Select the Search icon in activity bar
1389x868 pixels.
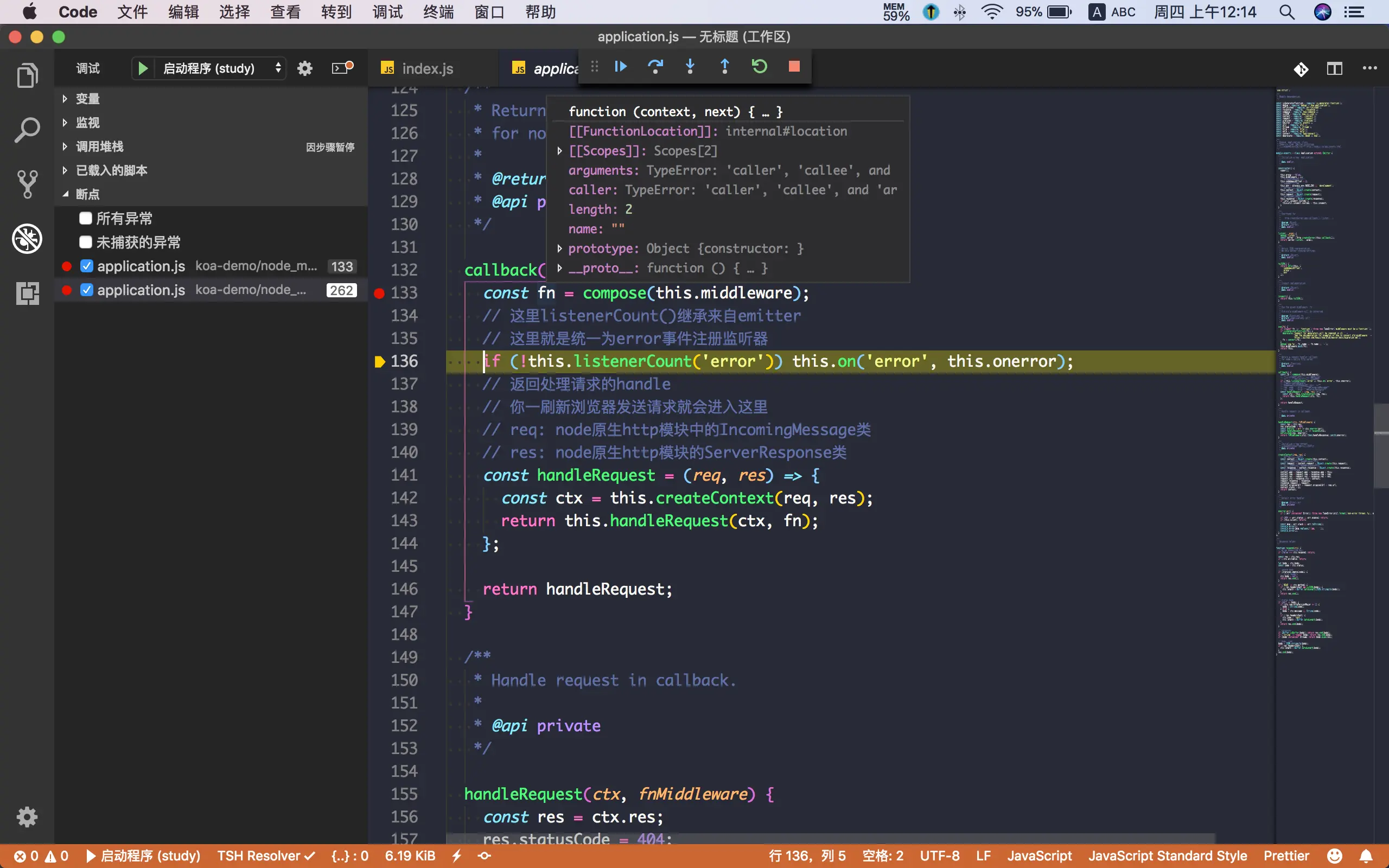click(27, 129)
